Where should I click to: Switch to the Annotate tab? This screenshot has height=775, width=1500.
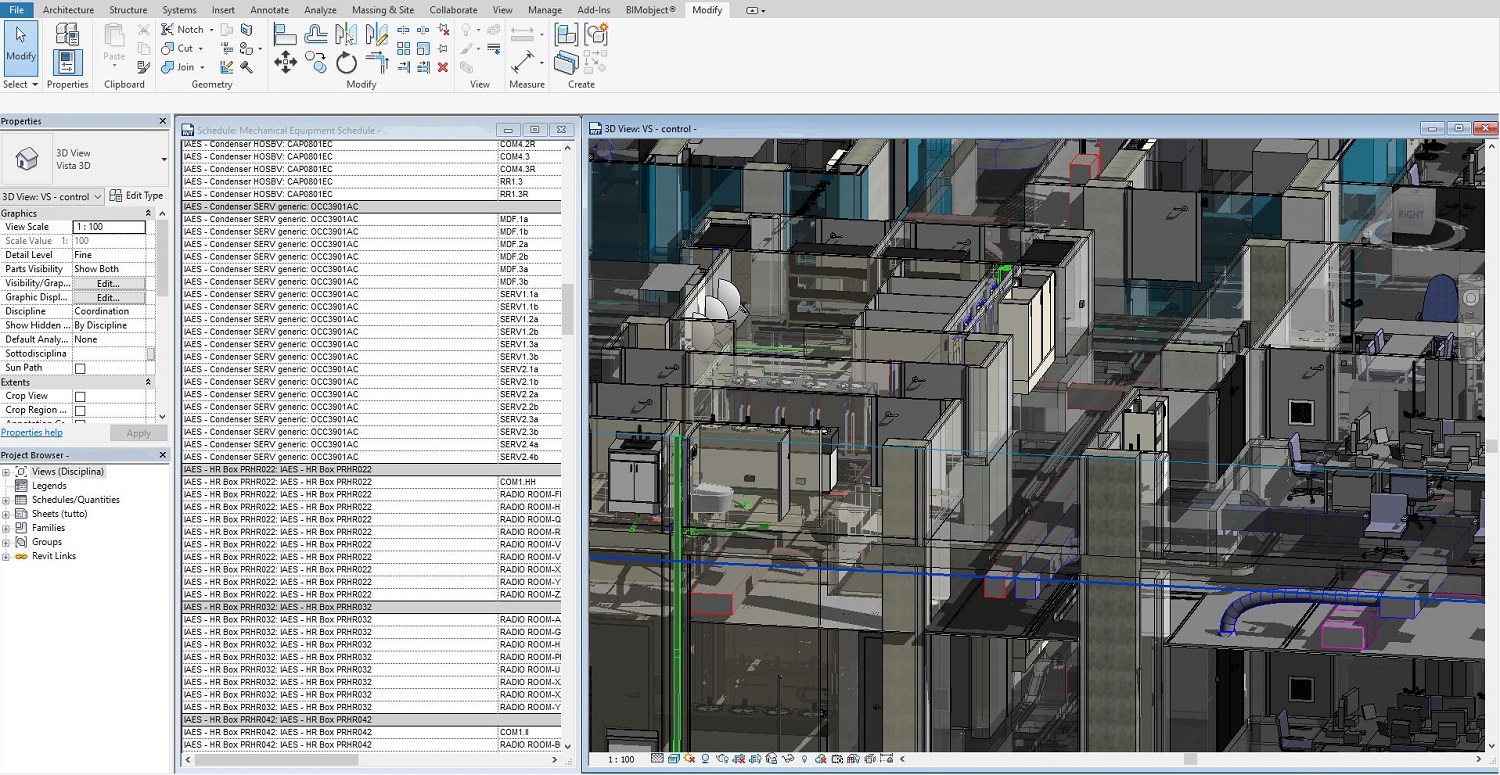point(270,10)
